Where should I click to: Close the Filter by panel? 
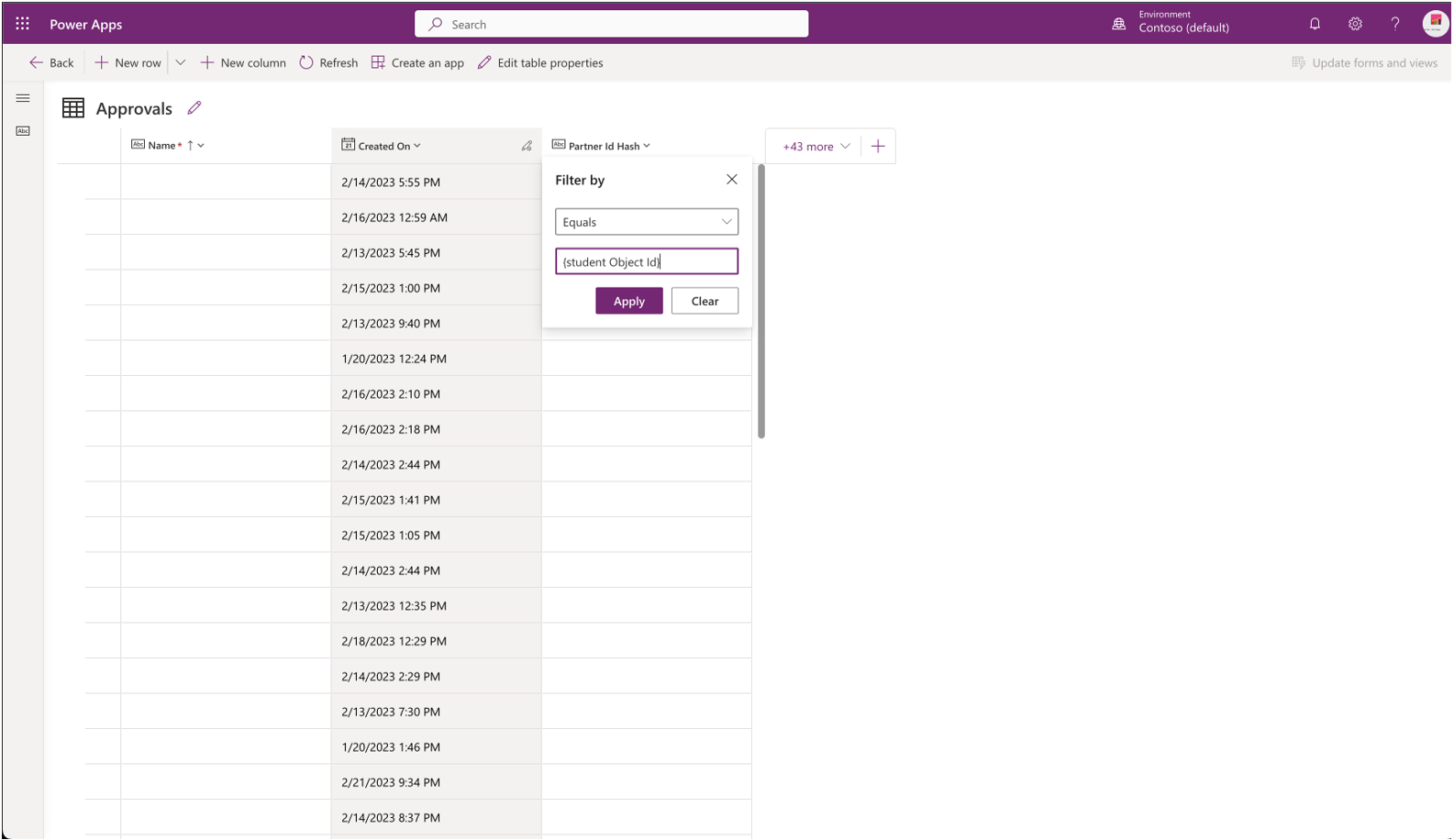[x=731, y=180]
